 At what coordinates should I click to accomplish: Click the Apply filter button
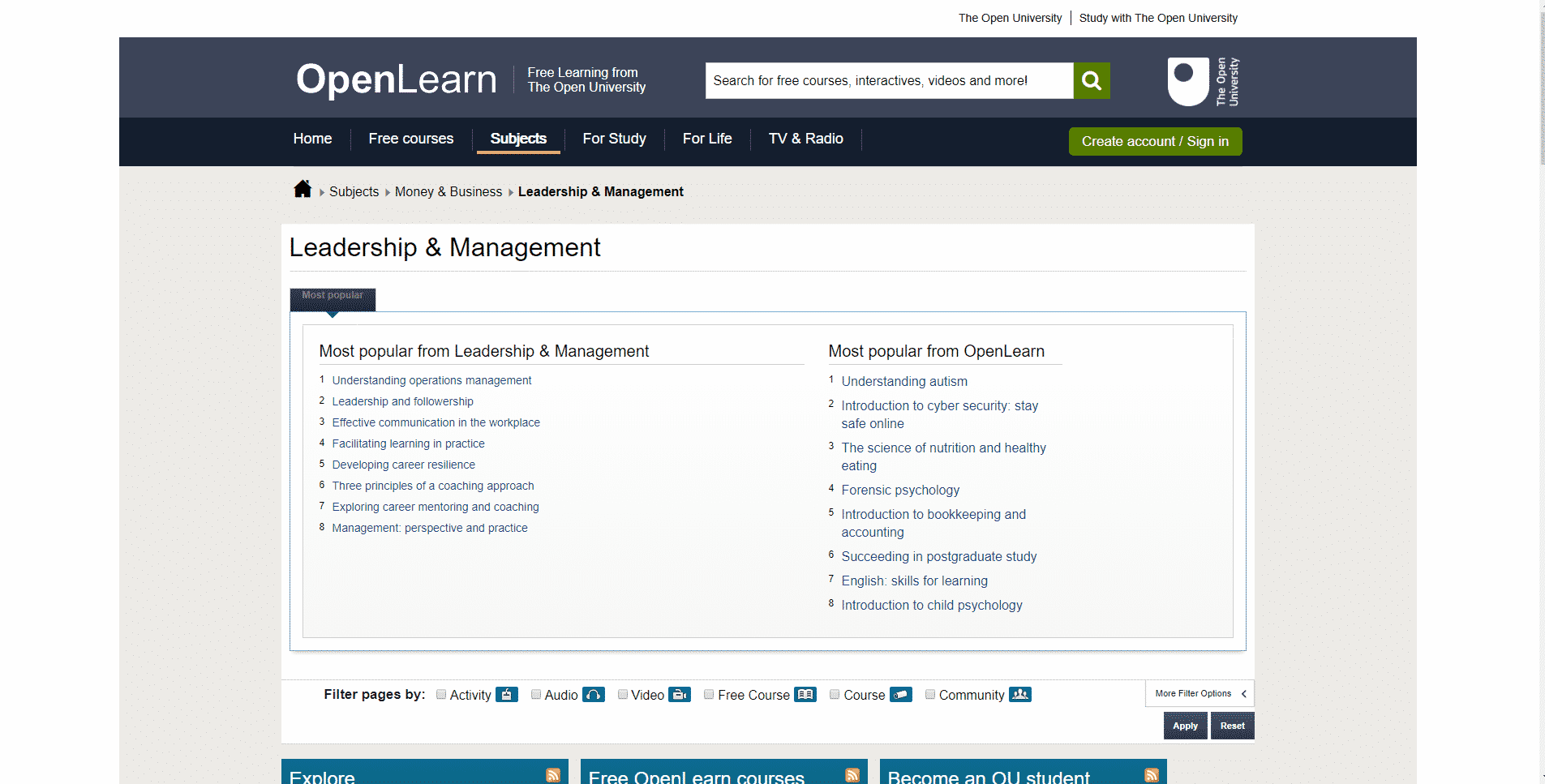1185,726
